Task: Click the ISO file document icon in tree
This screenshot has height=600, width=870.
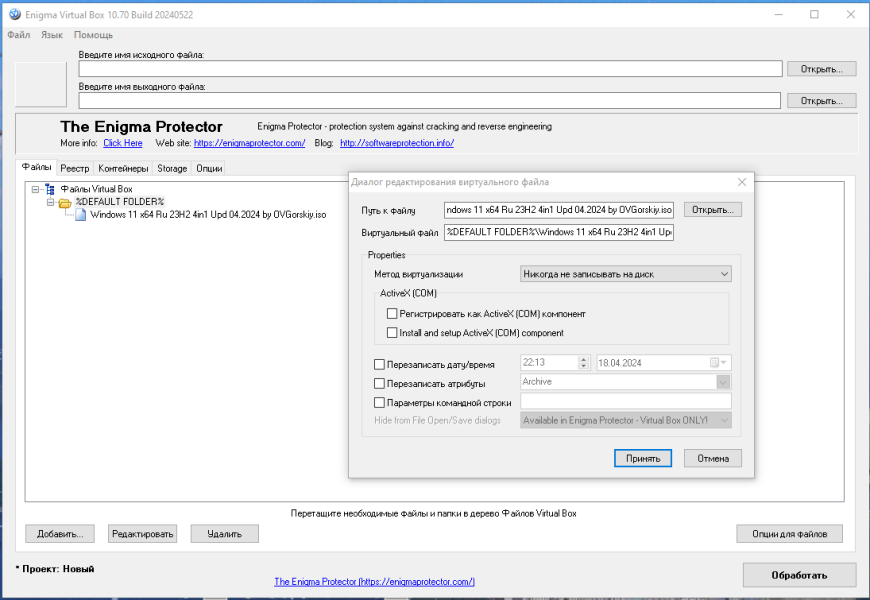Action: coord(80,215)
